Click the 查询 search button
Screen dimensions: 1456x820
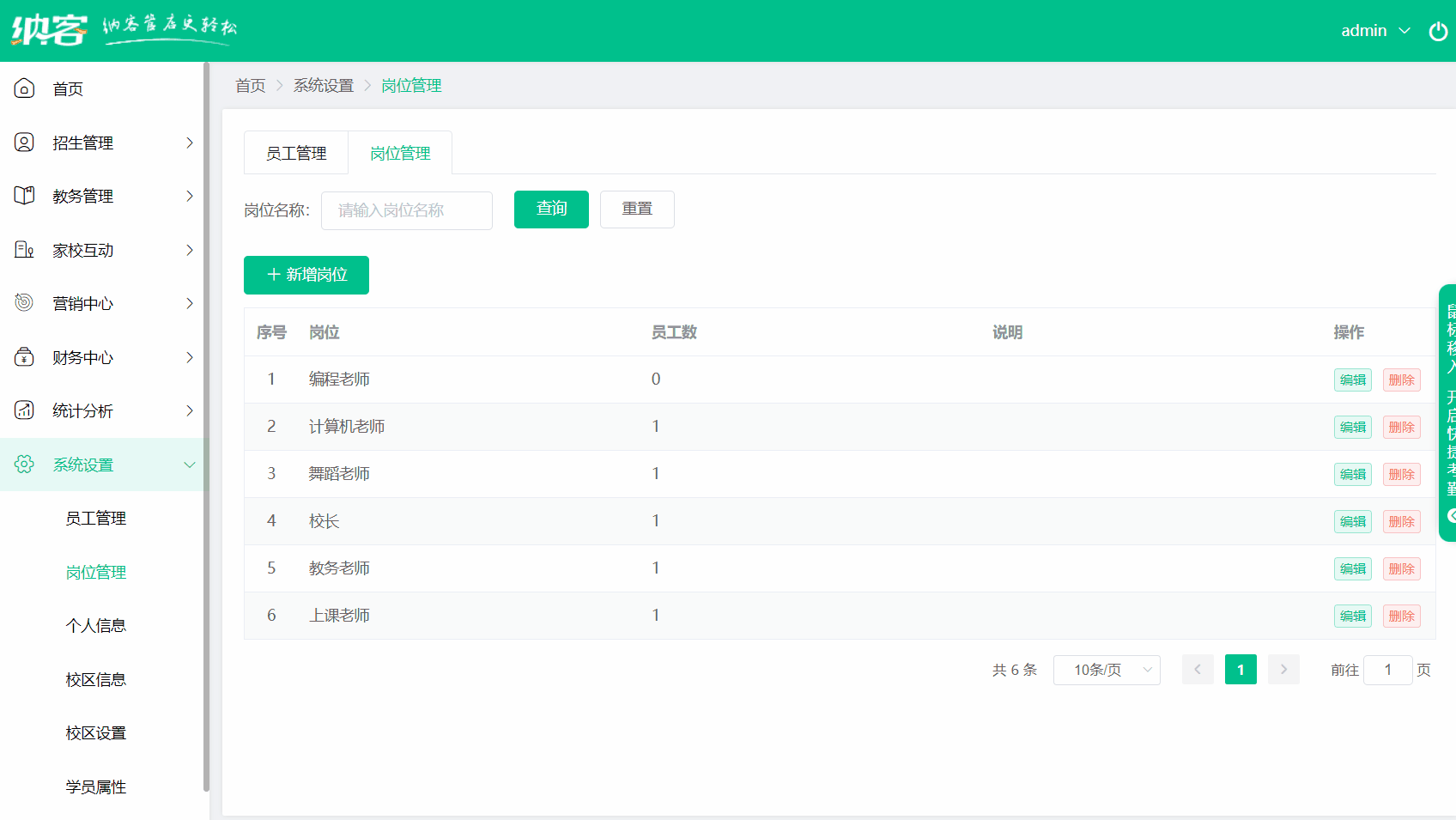pos(550,209)
